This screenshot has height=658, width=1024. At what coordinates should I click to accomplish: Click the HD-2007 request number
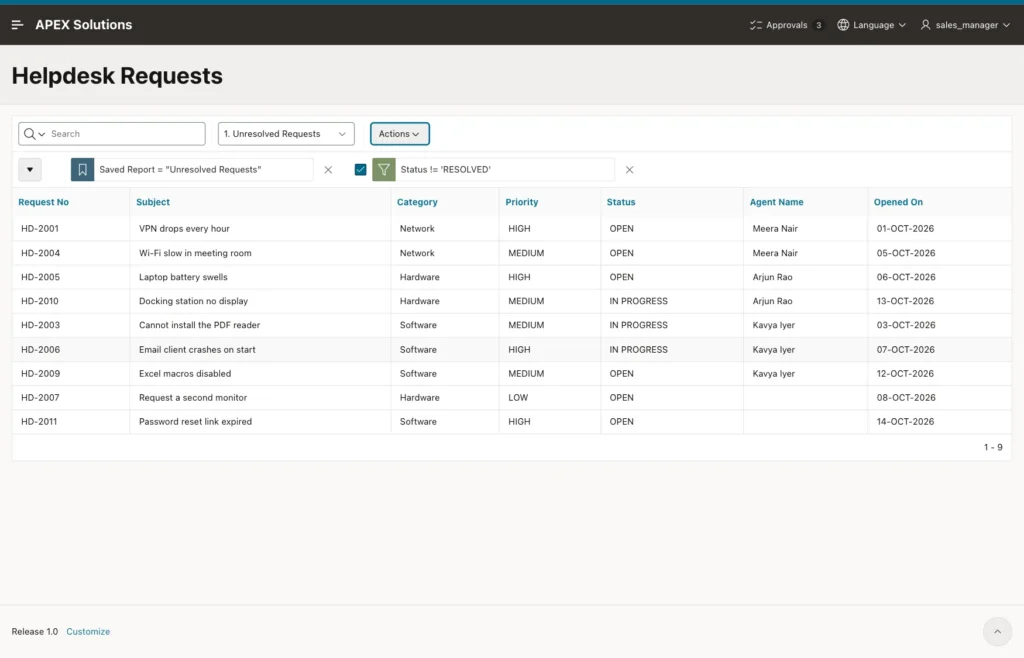pyautogui.click(x=40, y=398)
